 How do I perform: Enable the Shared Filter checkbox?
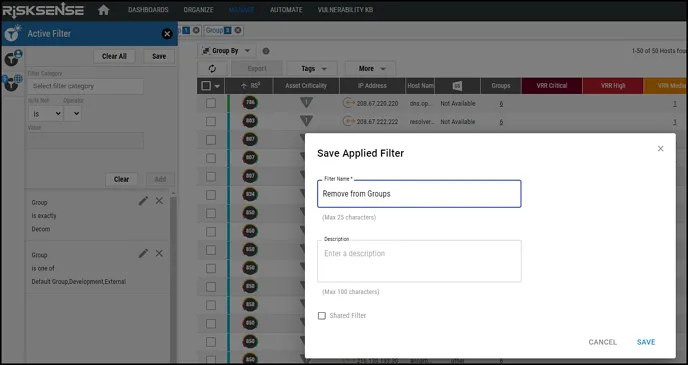click(x=322, y=315)
